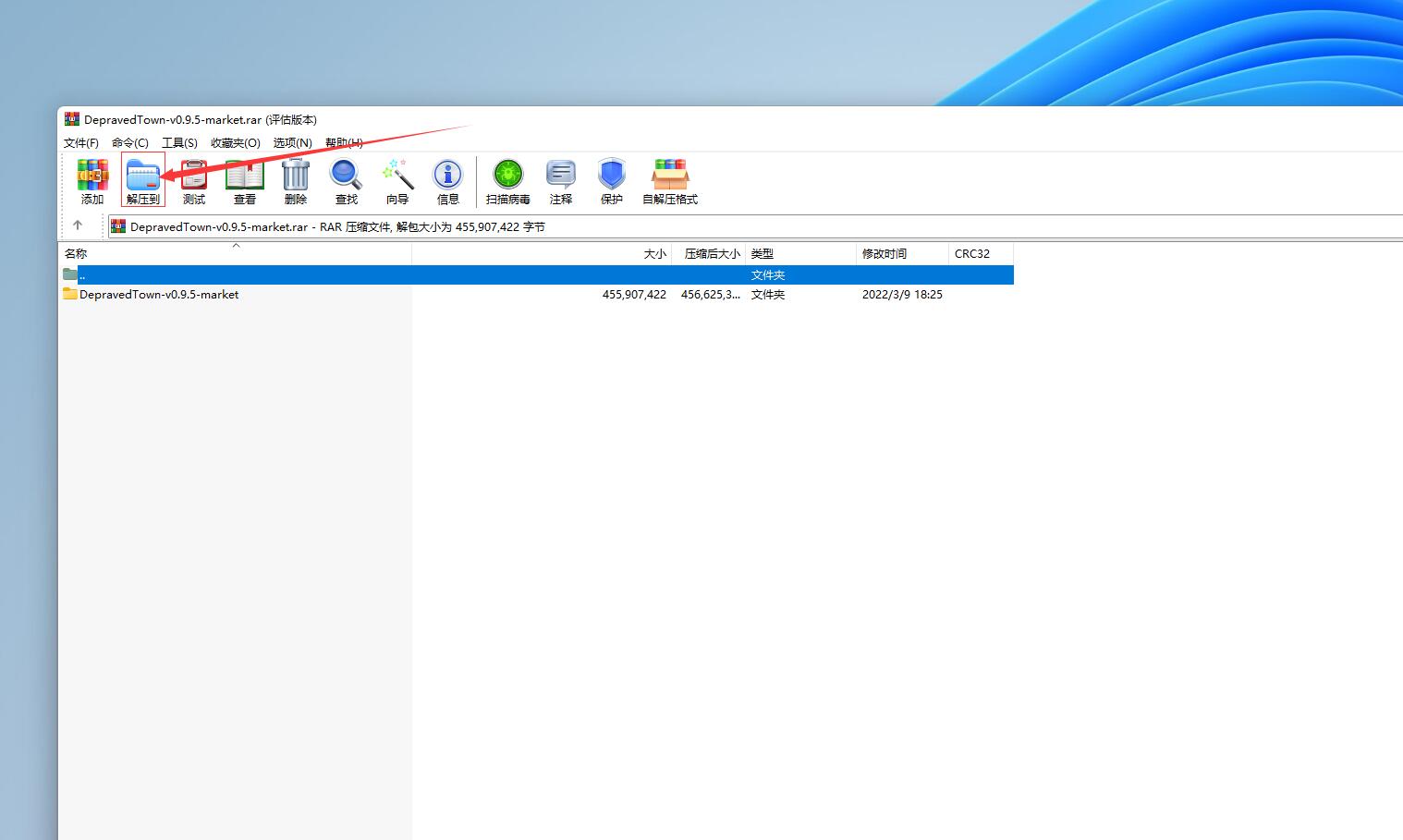
Task: Open the 收藏夹(O) menu
Action: (x=236, y=142)
